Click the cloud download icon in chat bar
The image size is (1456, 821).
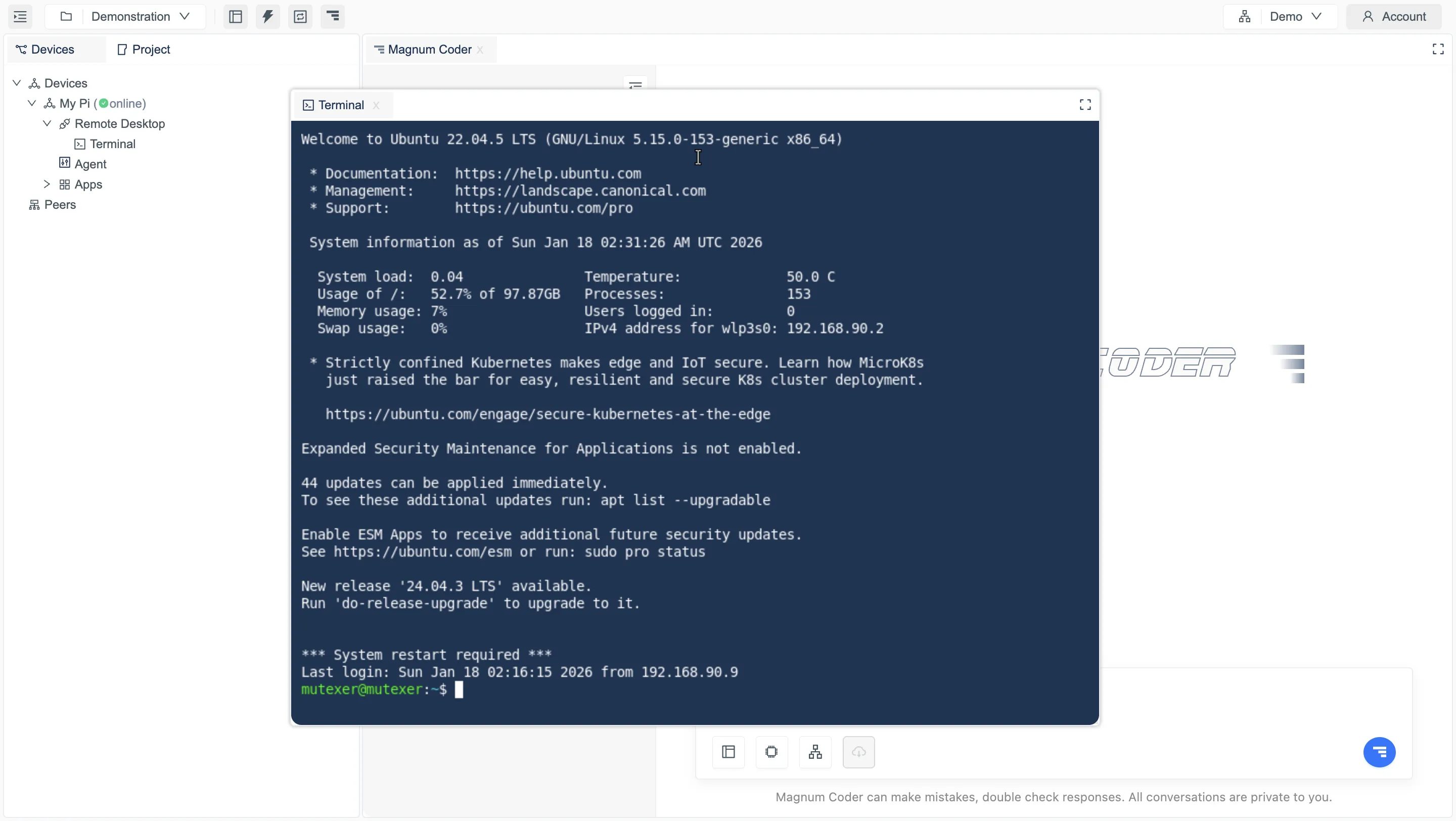click(858, 752)
